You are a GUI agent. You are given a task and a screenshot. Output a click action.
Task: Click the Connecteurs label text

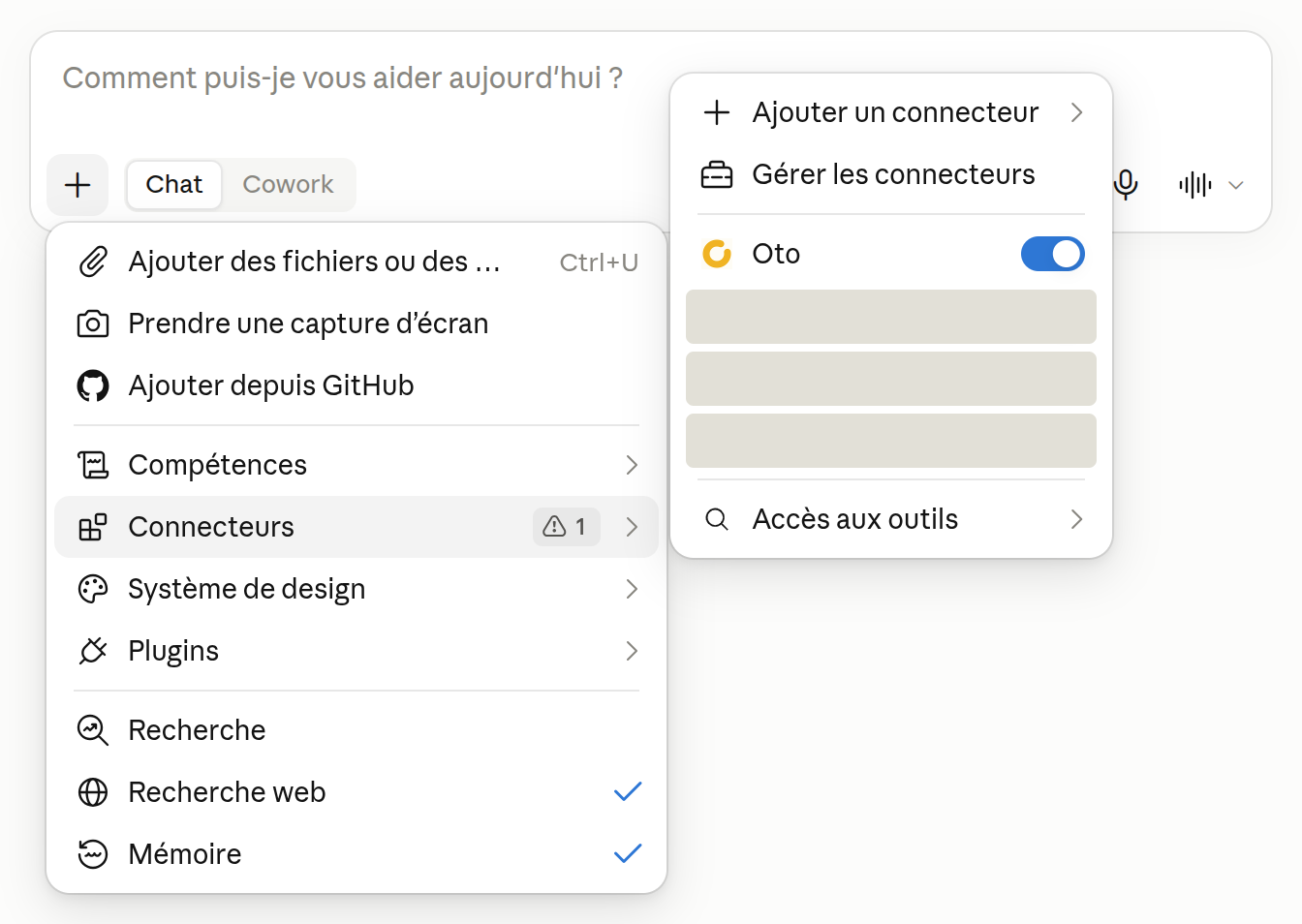211,527
